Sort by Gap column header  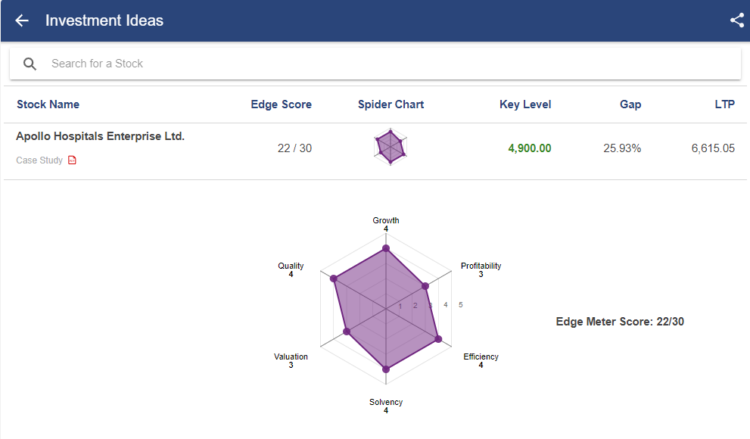pyautogui.click(x=630, y=104)
